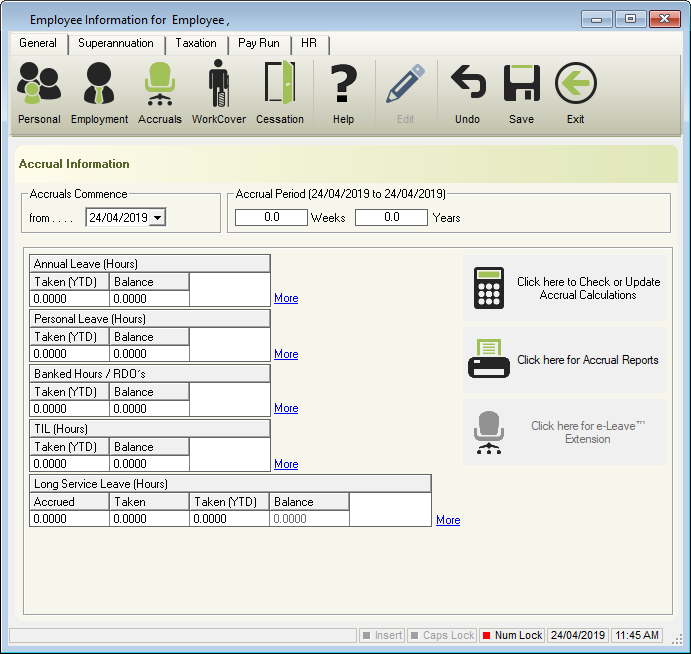
Task: Open the WorkCover section
Action: (218, 93)
